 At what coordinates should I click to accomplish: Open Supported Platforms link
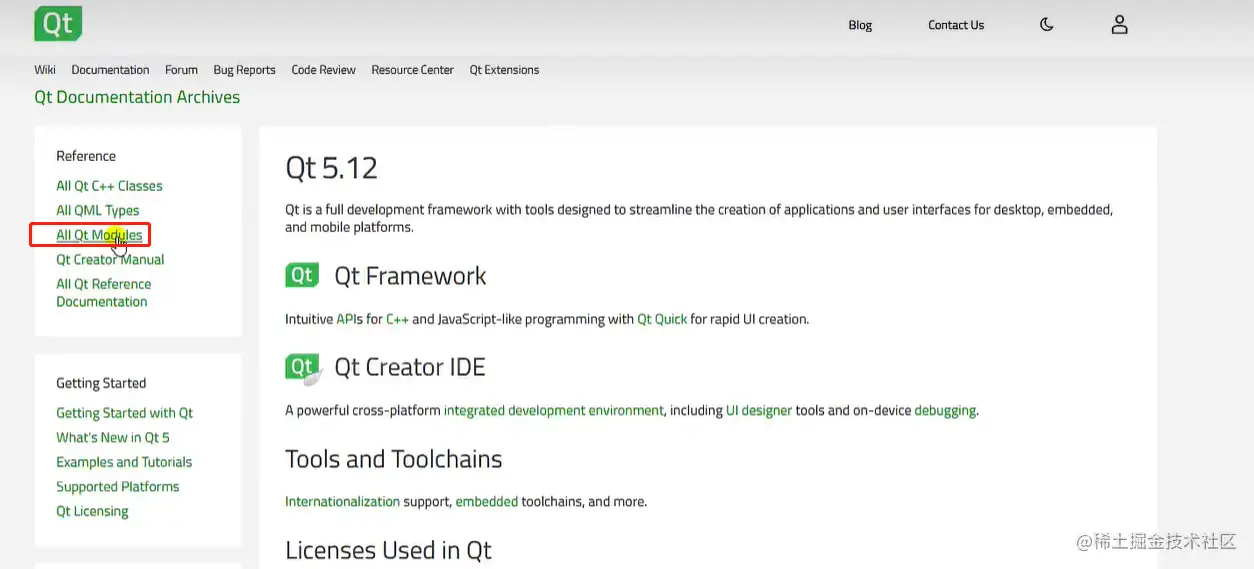pos(118,487)
